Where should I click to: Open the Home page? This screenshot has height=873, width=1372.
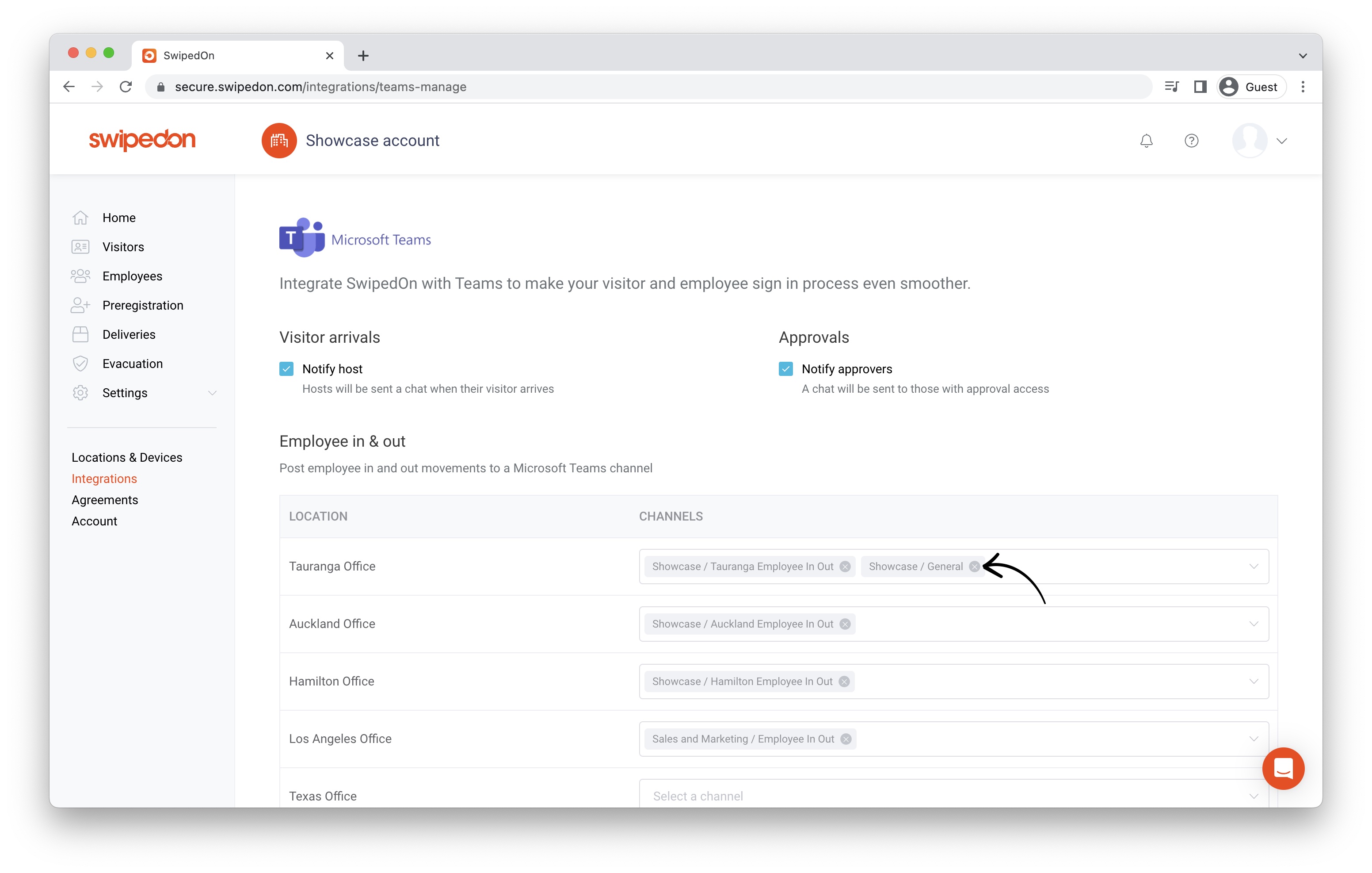click(x=119, y=218)
